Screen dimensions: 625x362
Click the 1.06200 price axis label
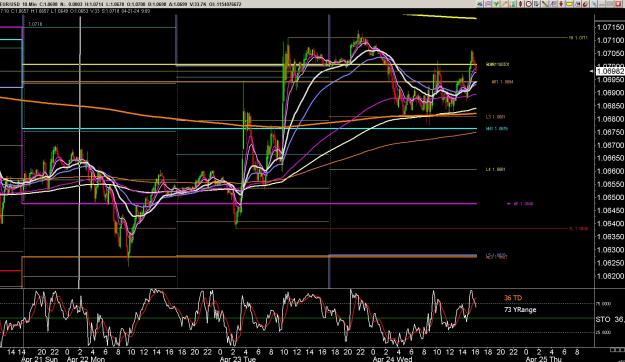tap(610, 276)
